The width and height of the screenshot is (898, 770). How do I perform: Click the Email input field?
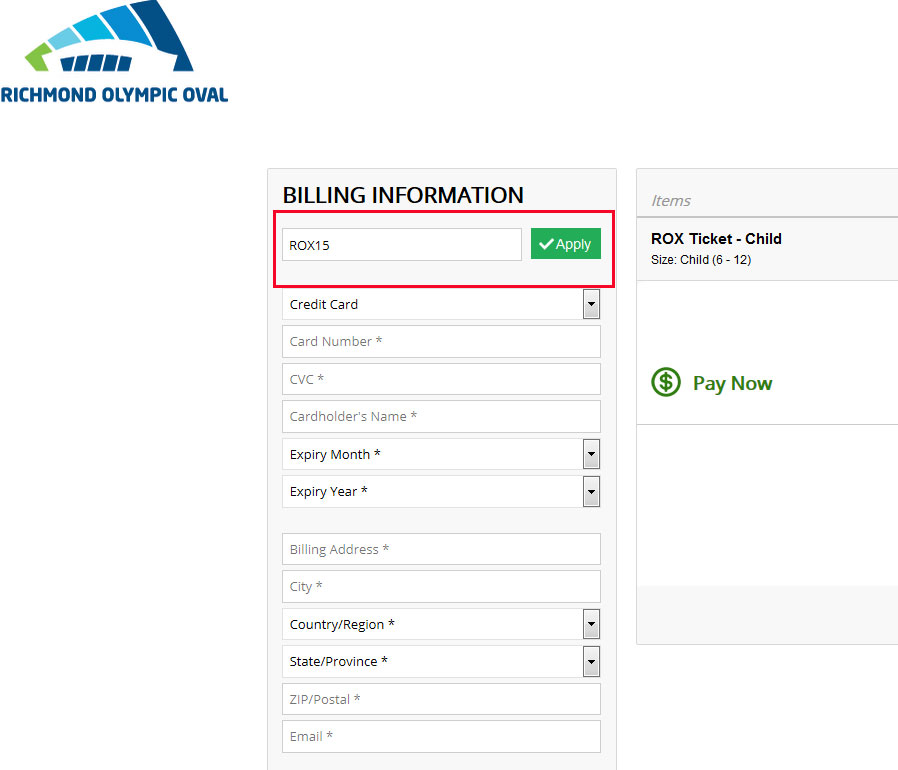(x=441, y=737)
